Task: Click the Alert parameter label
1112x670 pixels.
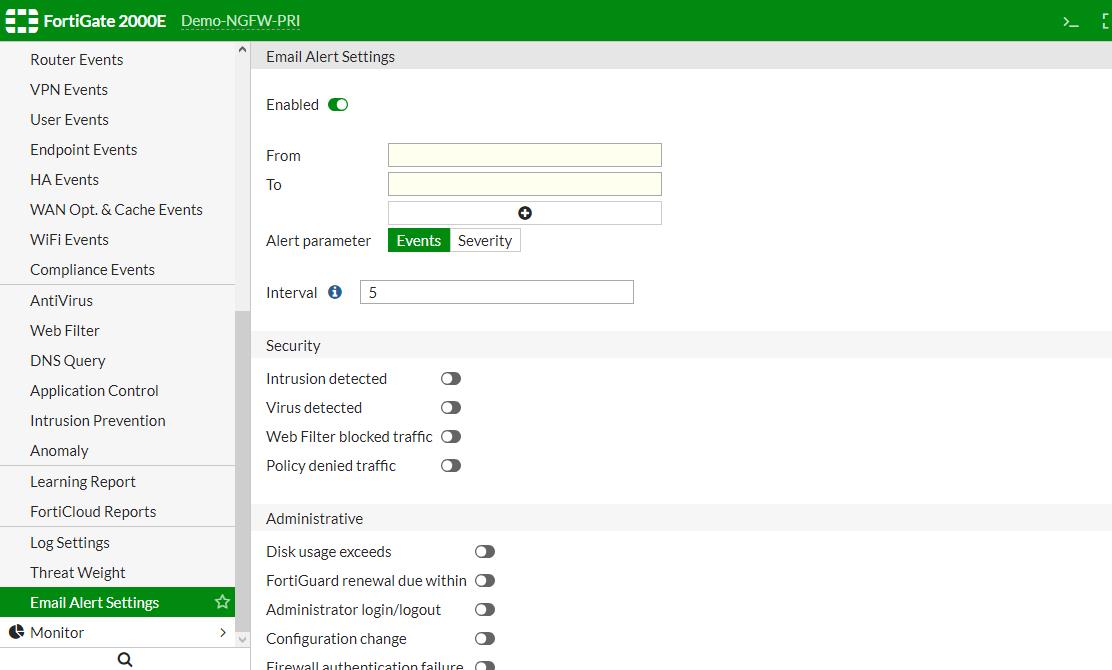Action: point(318,241)
